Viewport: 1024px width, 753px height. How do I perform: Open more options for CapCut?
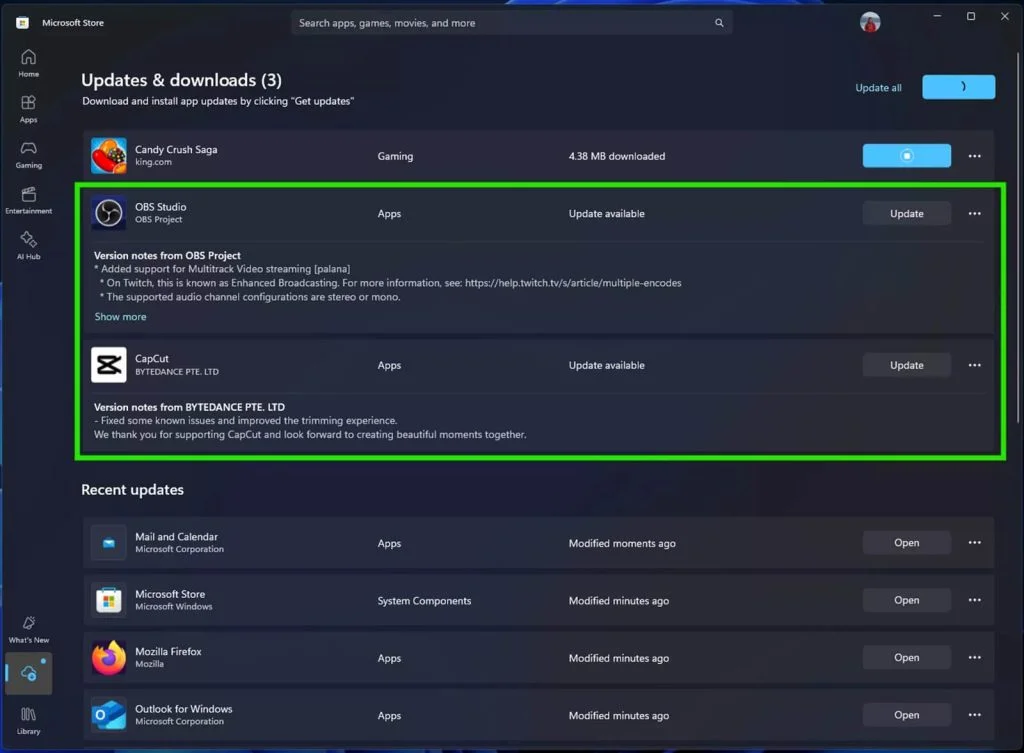coord(974,366)
